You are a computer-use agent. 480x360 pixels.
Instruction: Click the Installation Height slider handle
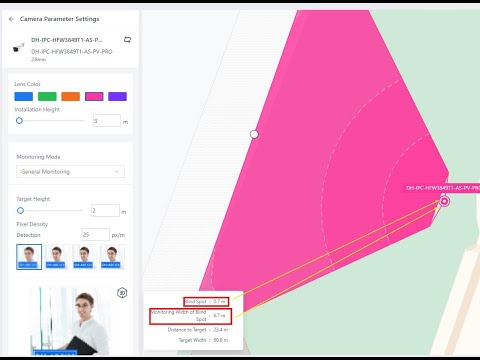coord(19,121)
